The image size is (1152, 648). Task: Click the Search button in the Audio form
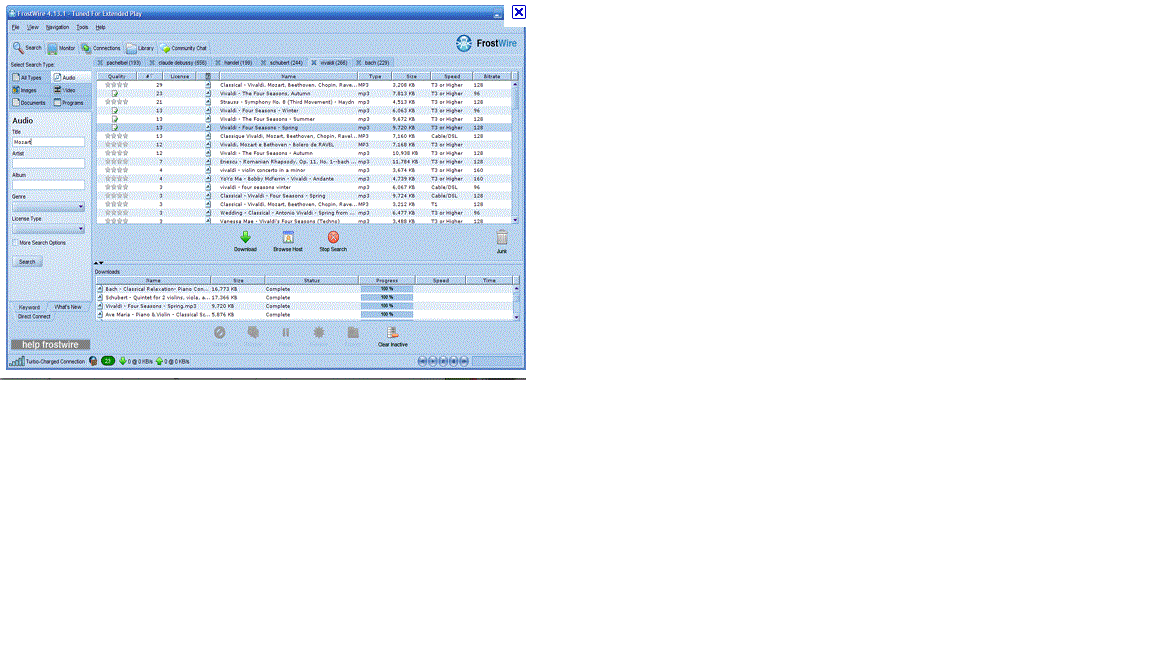[x=27, y=262]
